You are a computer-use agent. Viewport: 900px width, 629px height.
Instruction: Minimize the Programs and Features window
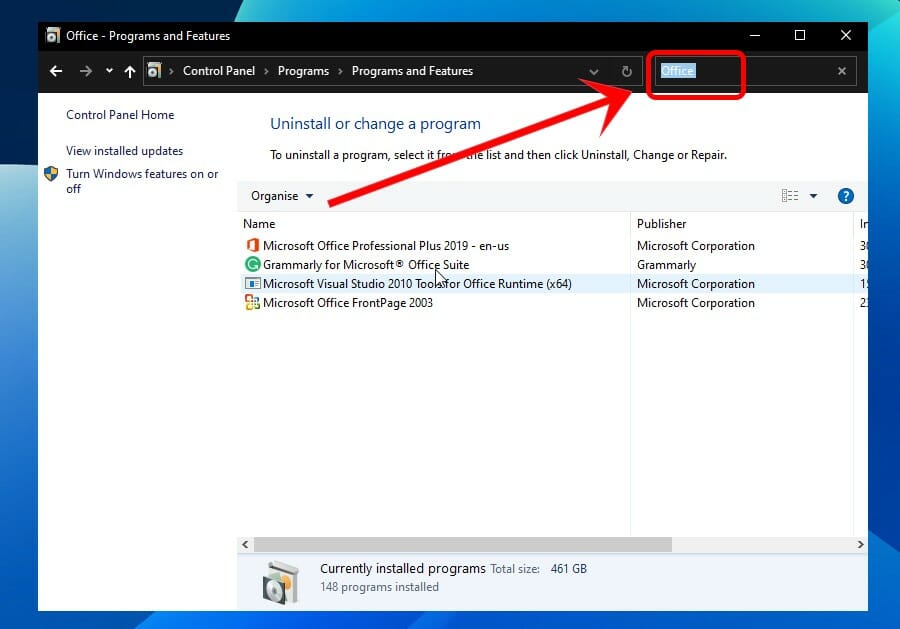tap(755, 36)
